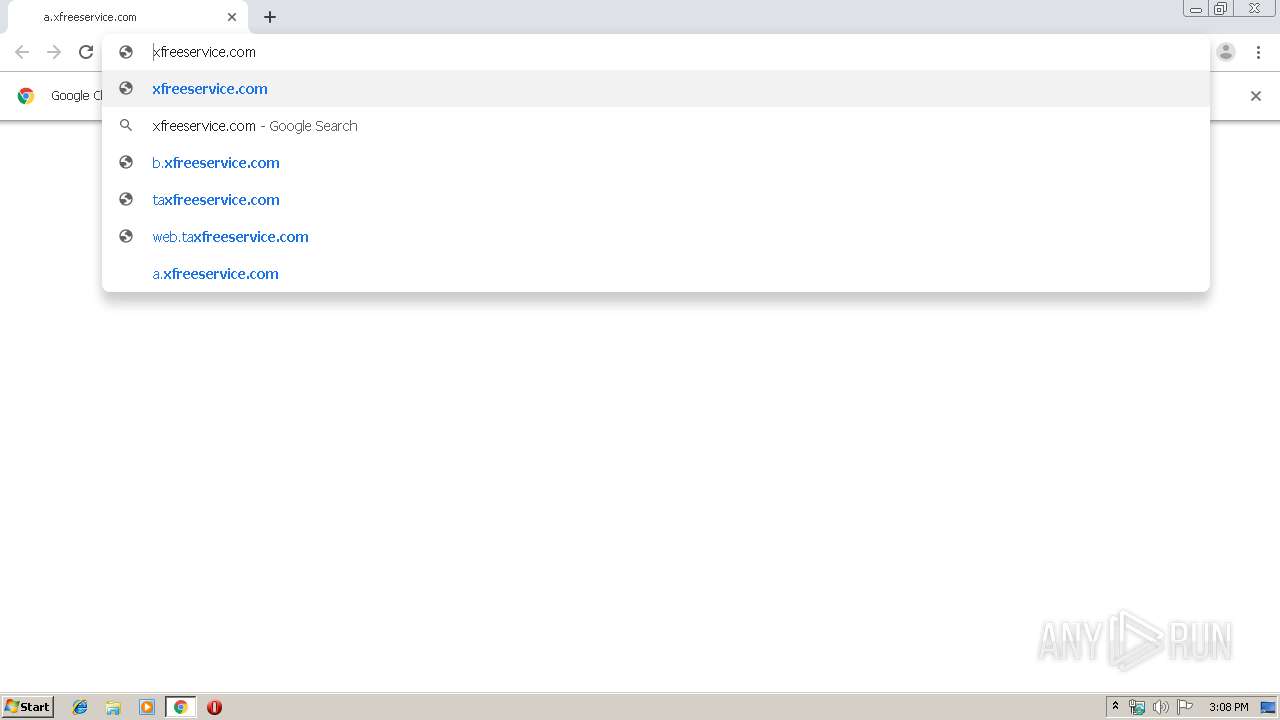This screenshot has height=720, width=1280.
Task: Click the 3:08 PM clock
Action: coord(1228,707)
